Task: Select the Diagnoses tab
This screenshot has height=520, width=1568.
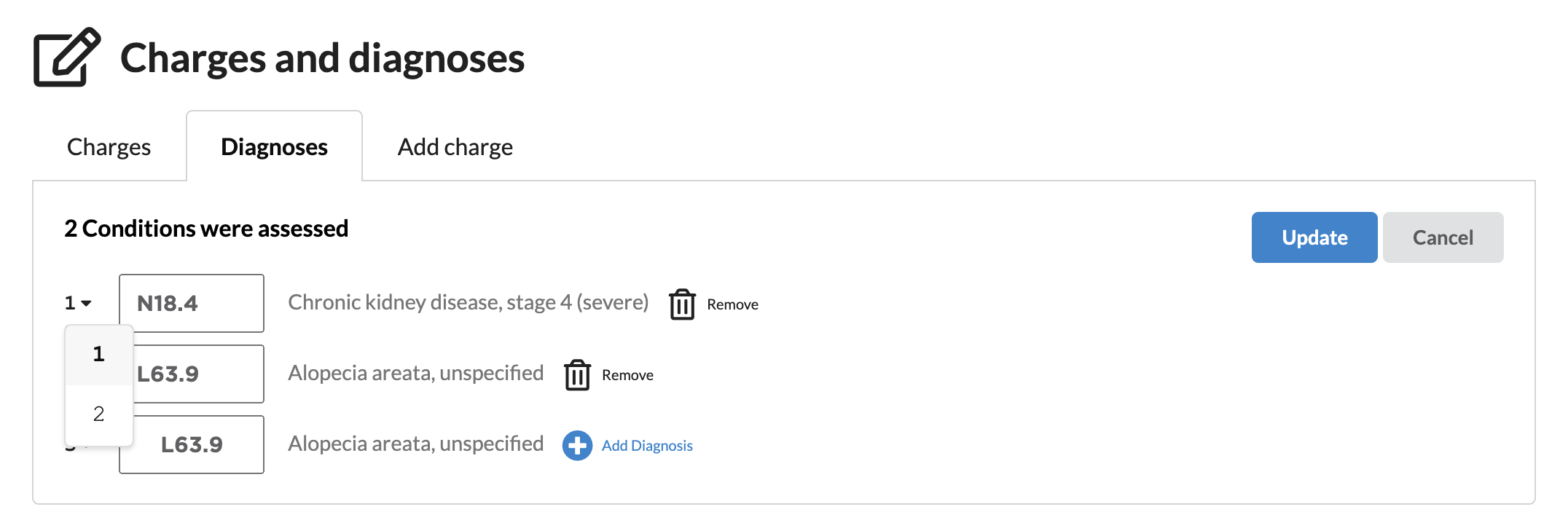Action: tap(274, 147)
